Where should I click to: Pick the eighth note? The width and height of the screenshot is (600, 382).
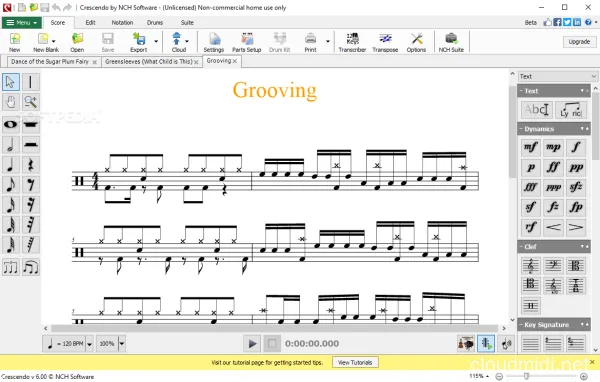pyautogui.click(x=11, y=184)
